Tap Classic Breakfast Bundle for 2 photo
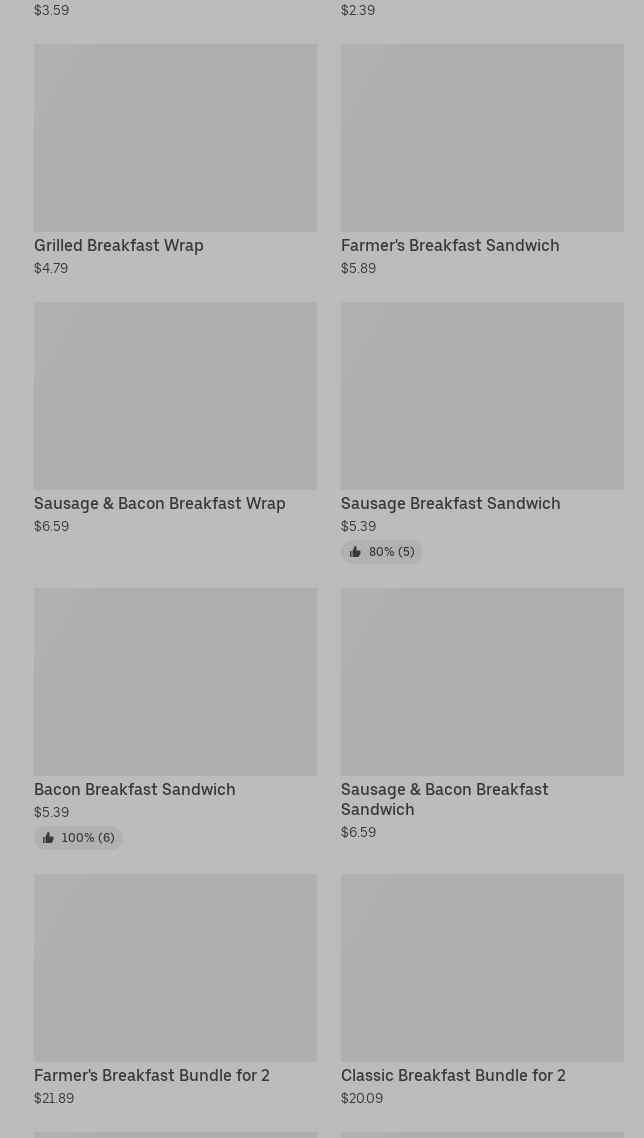644x1138 pixels. click(482, 968)
